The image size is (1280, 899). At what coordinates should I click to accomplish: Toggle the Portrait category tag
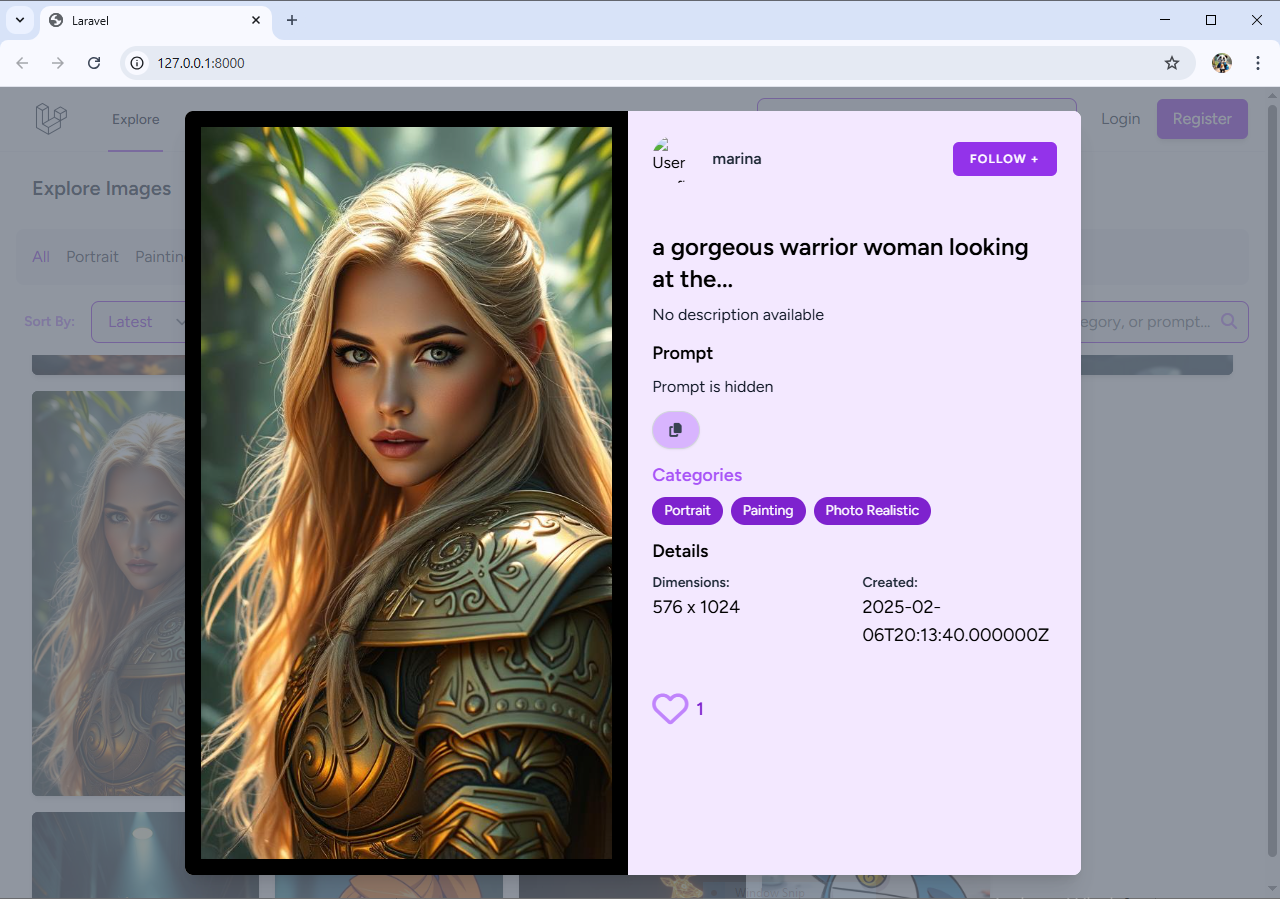687,510
